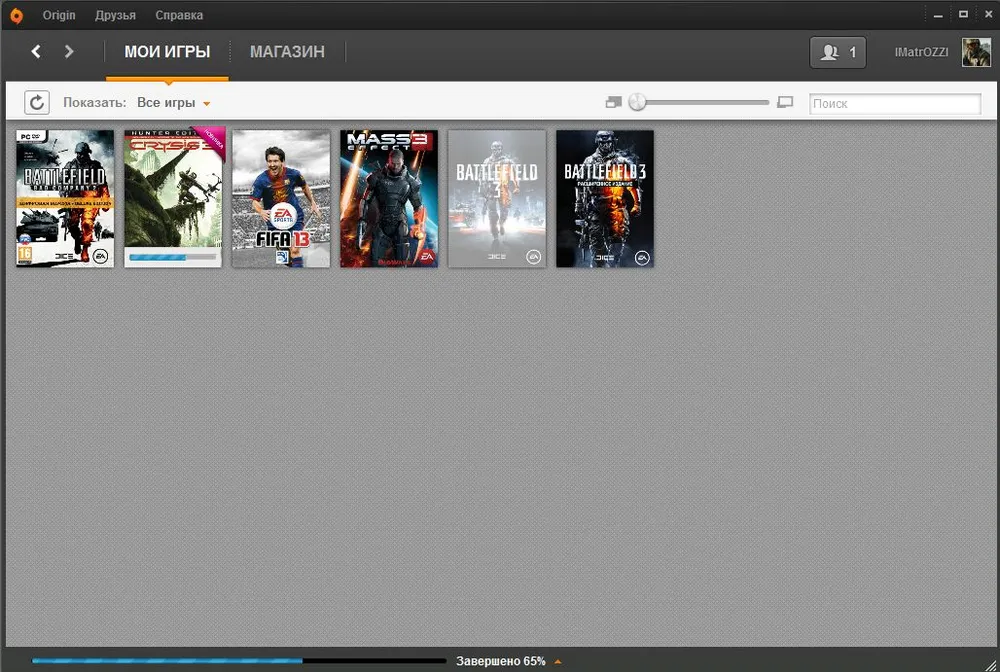Expand download details beside Завершено 65%
This screenshot has width=1000, height=672.
pyautogui.click(x=558, y=661)
